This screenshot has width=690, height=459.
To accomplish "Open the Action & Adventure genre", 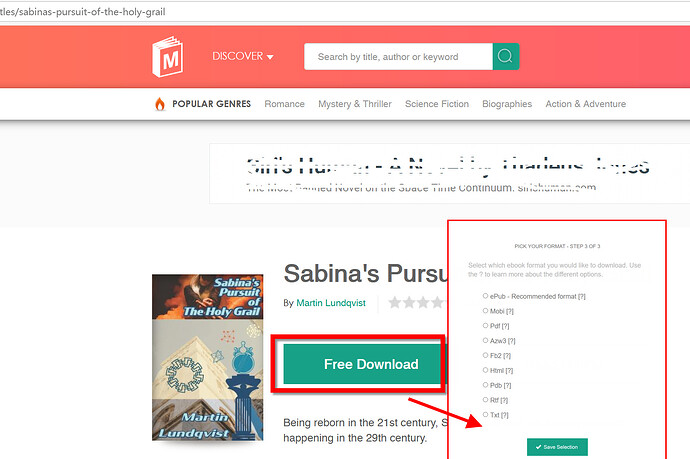I will point(586,104).
